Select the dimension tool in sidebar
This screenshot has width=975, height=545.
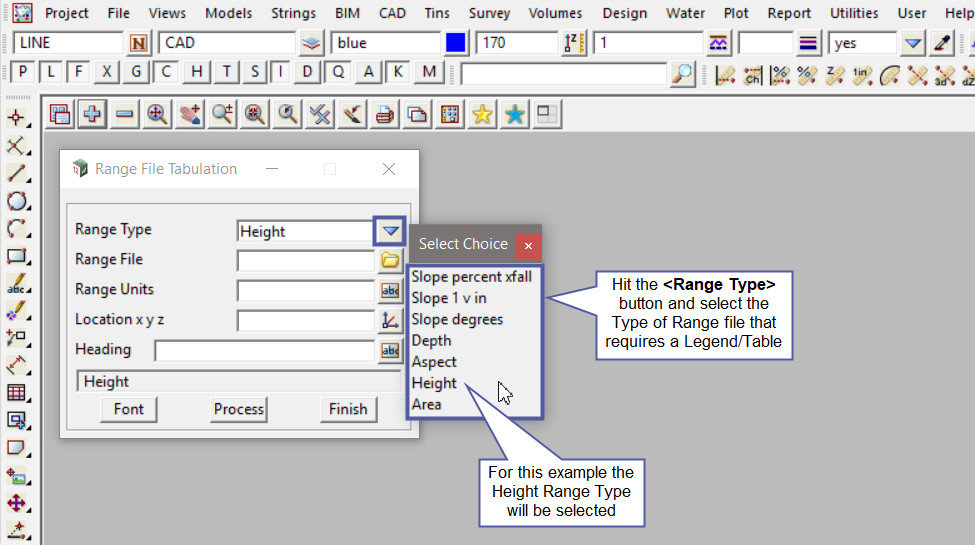point(17,366)
